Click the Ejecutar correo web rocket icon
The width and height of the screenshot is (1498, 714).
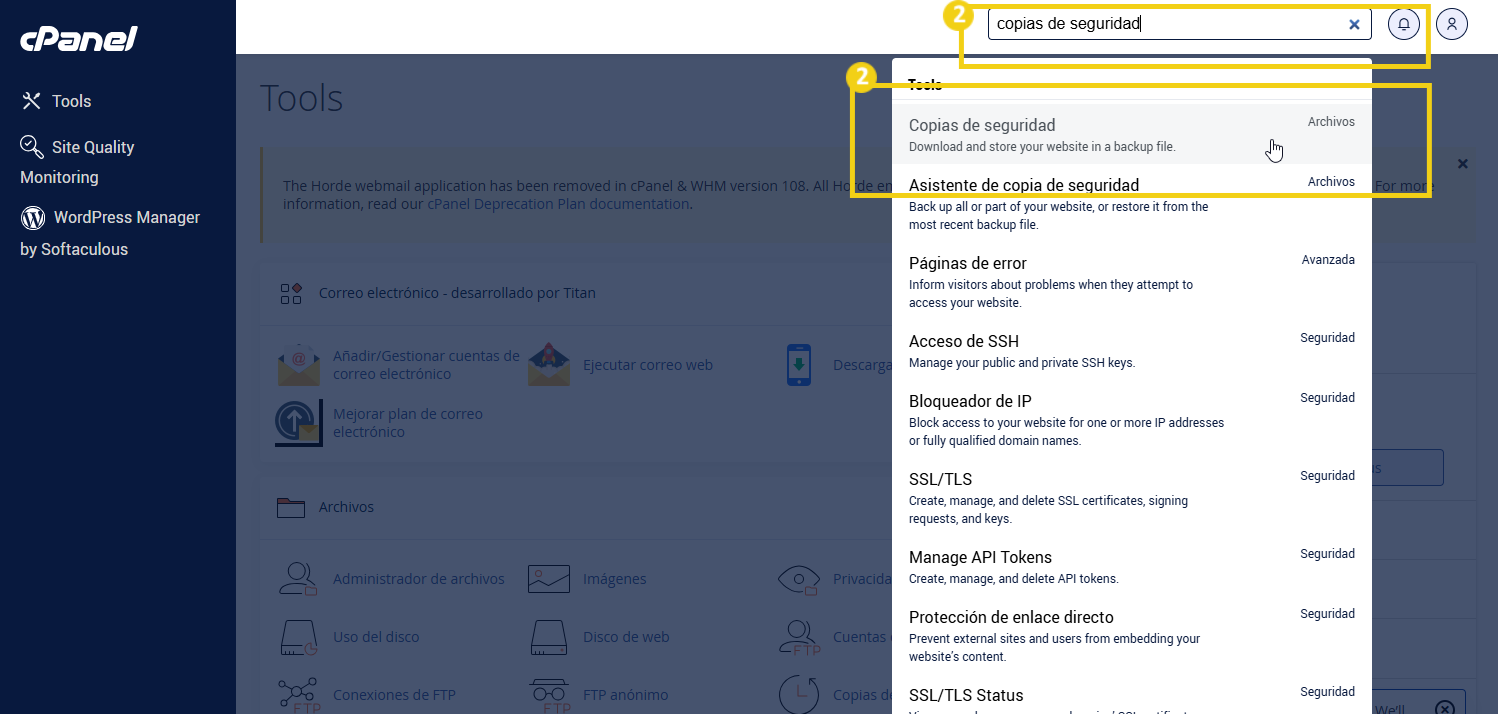pos(549,365)
